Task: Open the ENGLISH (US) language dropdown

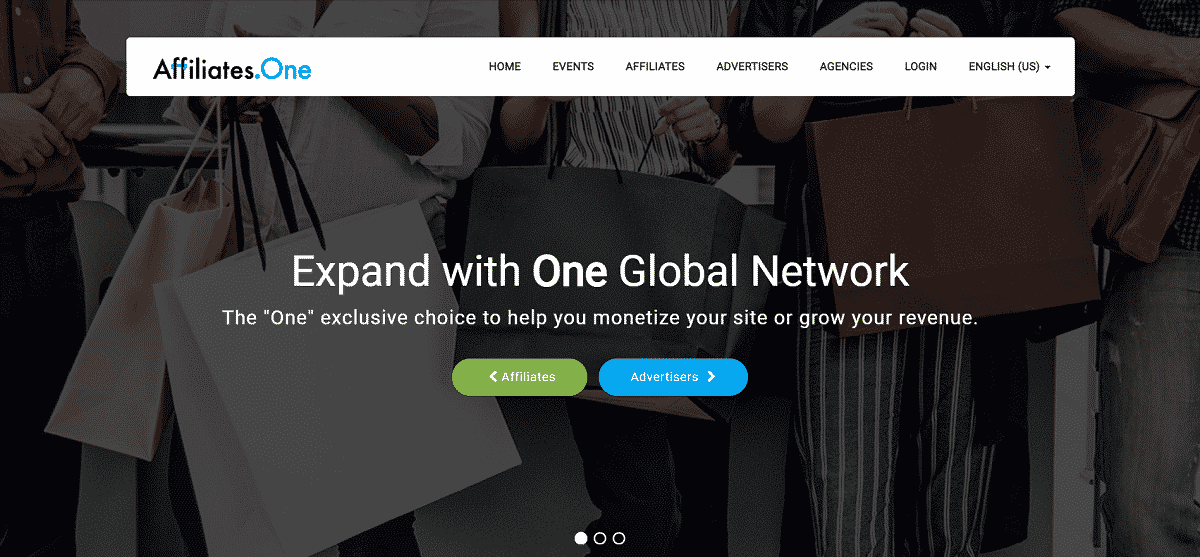Action: (x=1009, y=67)
